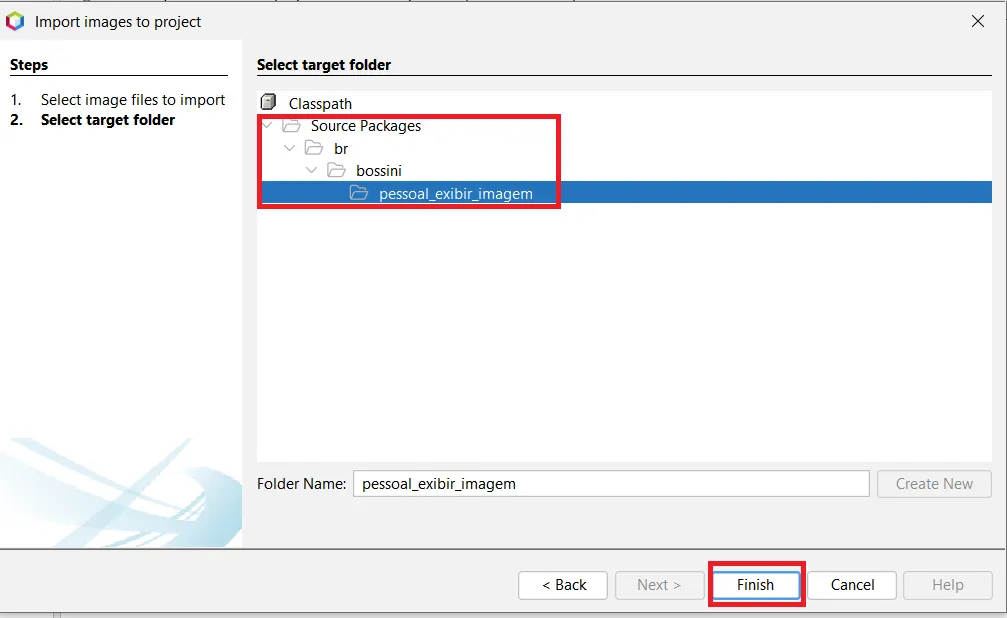Click the Create New button
The height and width of the screenshot is (618, 1007).
coord(934,484)
